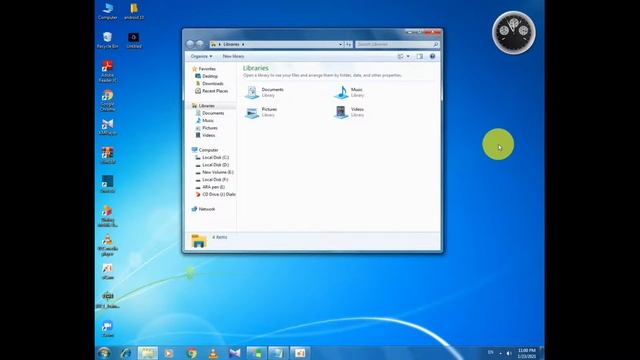Click Windows Media Player on taskbar
Screen dimensions: 640x360
pos(169,353)
